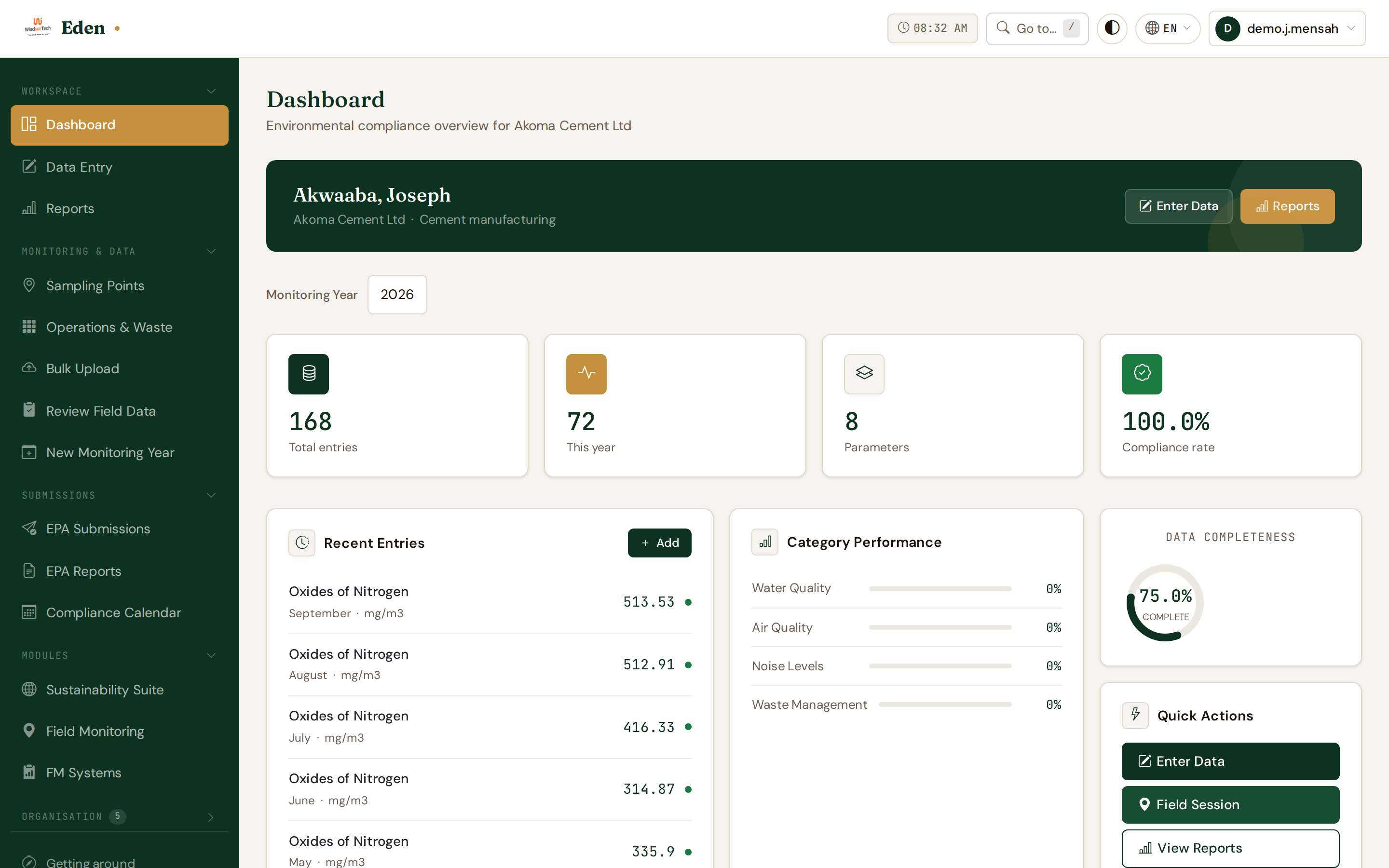This screenshot has height=868, width=1389.
Task: Click the Recent Entries clock icon
Action: click(302, 542)
